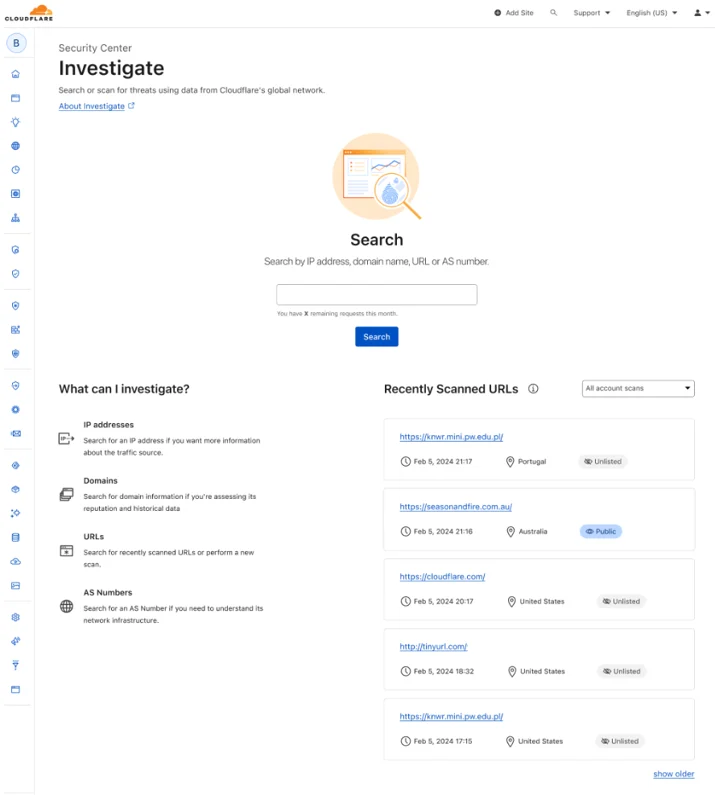Open the cloudflare.com scanned URL
This screenshot has width=715, height=795.
click(442, 576)
